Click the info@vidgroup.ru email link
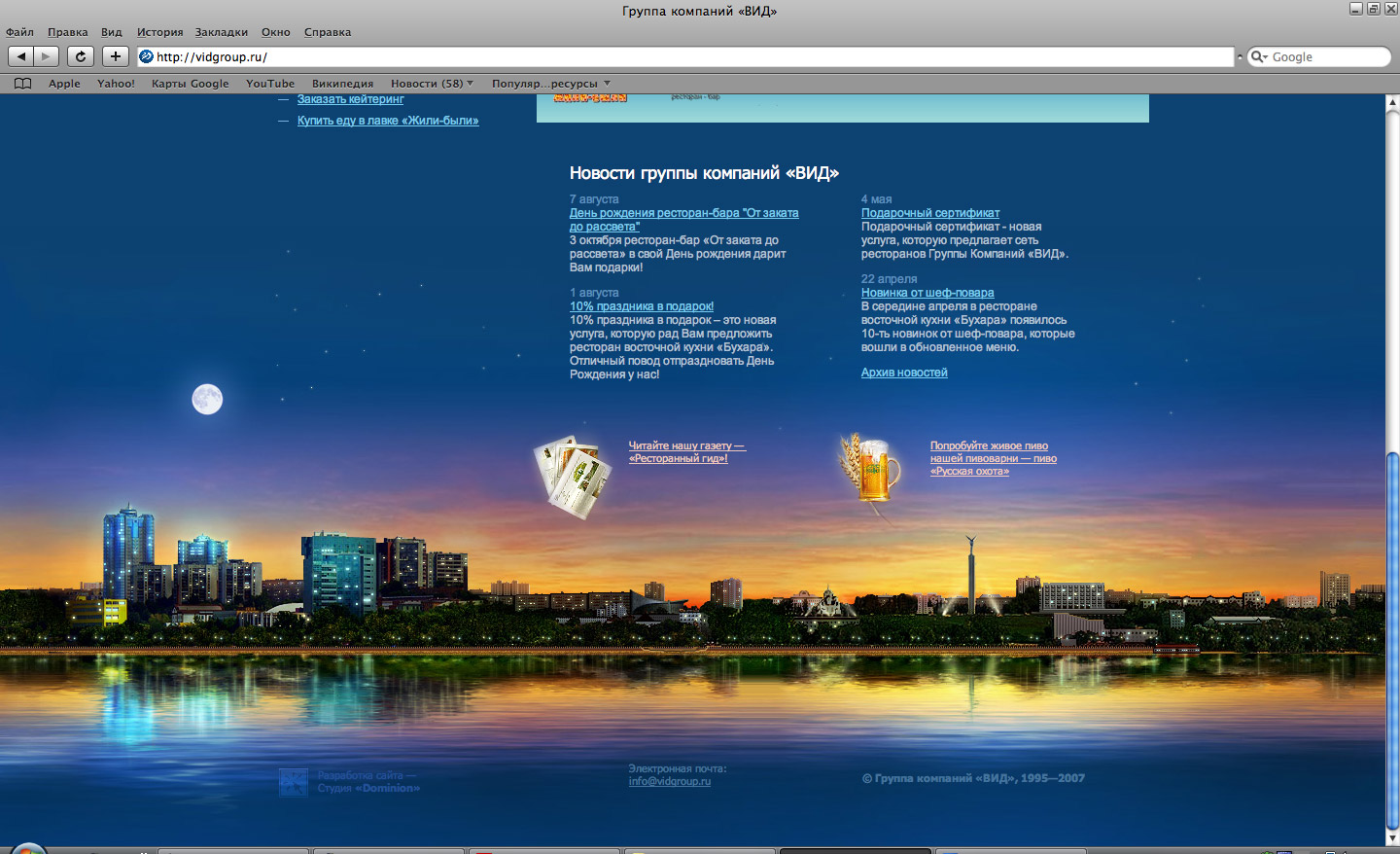The image size is (1400, 854). (x=670, y=781)
